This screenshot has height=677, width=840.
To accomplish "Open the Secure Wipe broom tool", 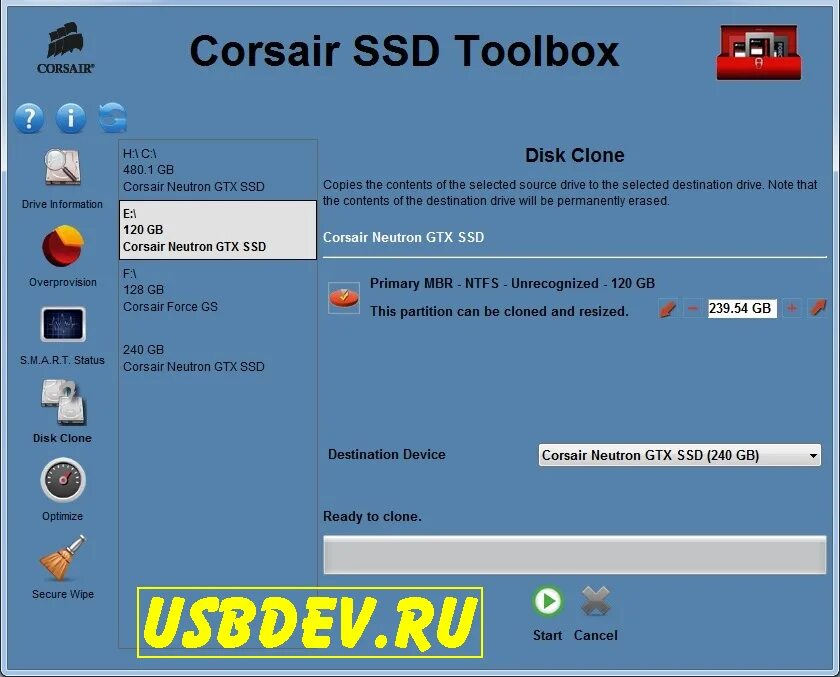I will 63,567.
